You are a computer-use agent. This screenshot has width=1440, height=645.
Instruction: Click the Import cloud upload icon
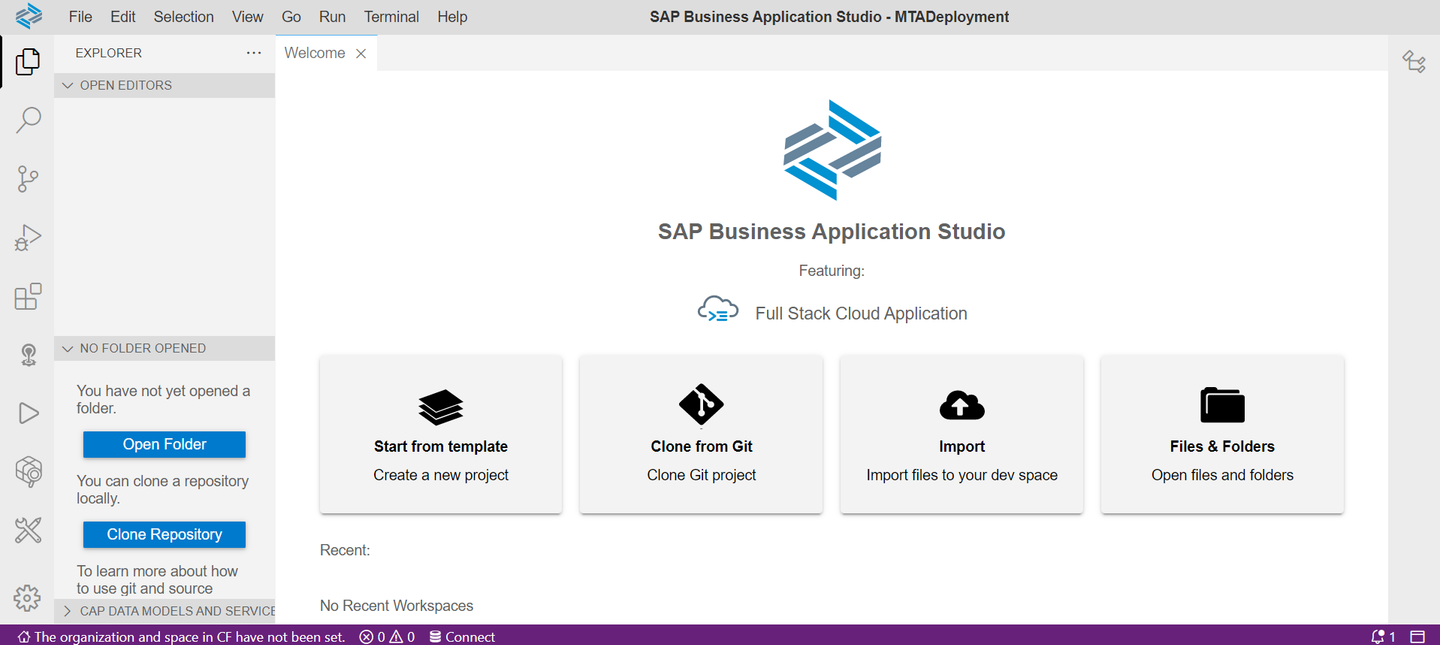click(x=962, y=405)
